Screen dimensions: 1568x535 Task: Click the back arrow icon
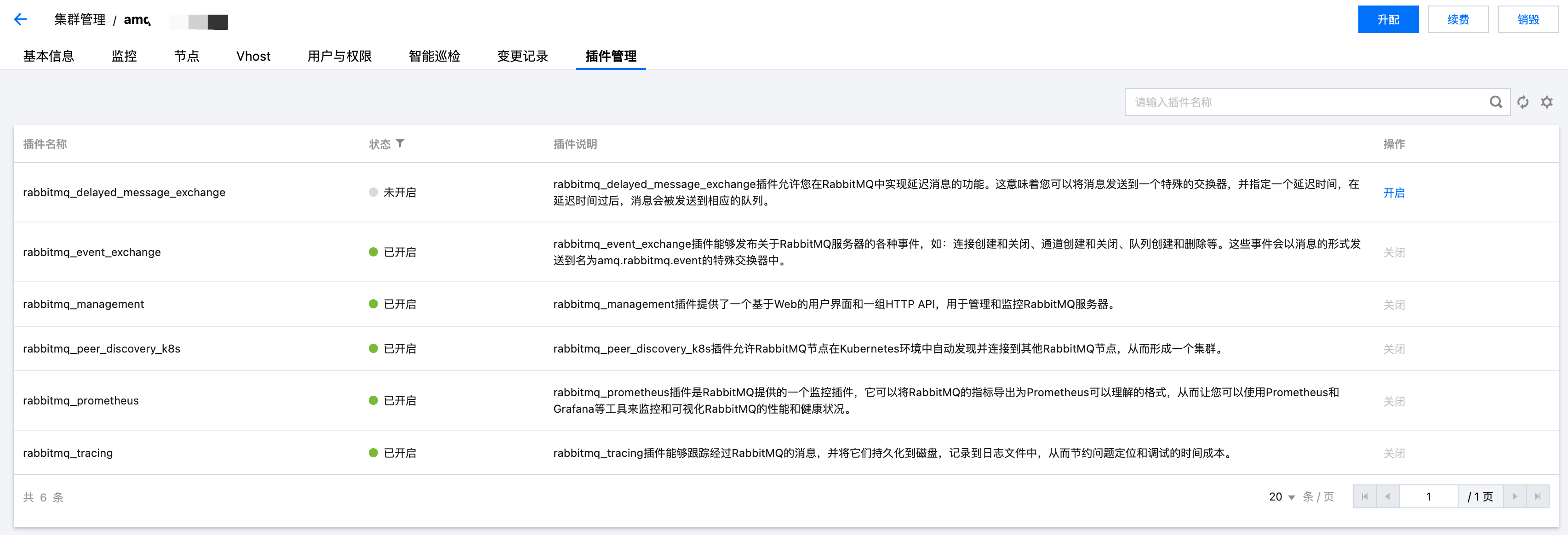[x=21, y=19]
